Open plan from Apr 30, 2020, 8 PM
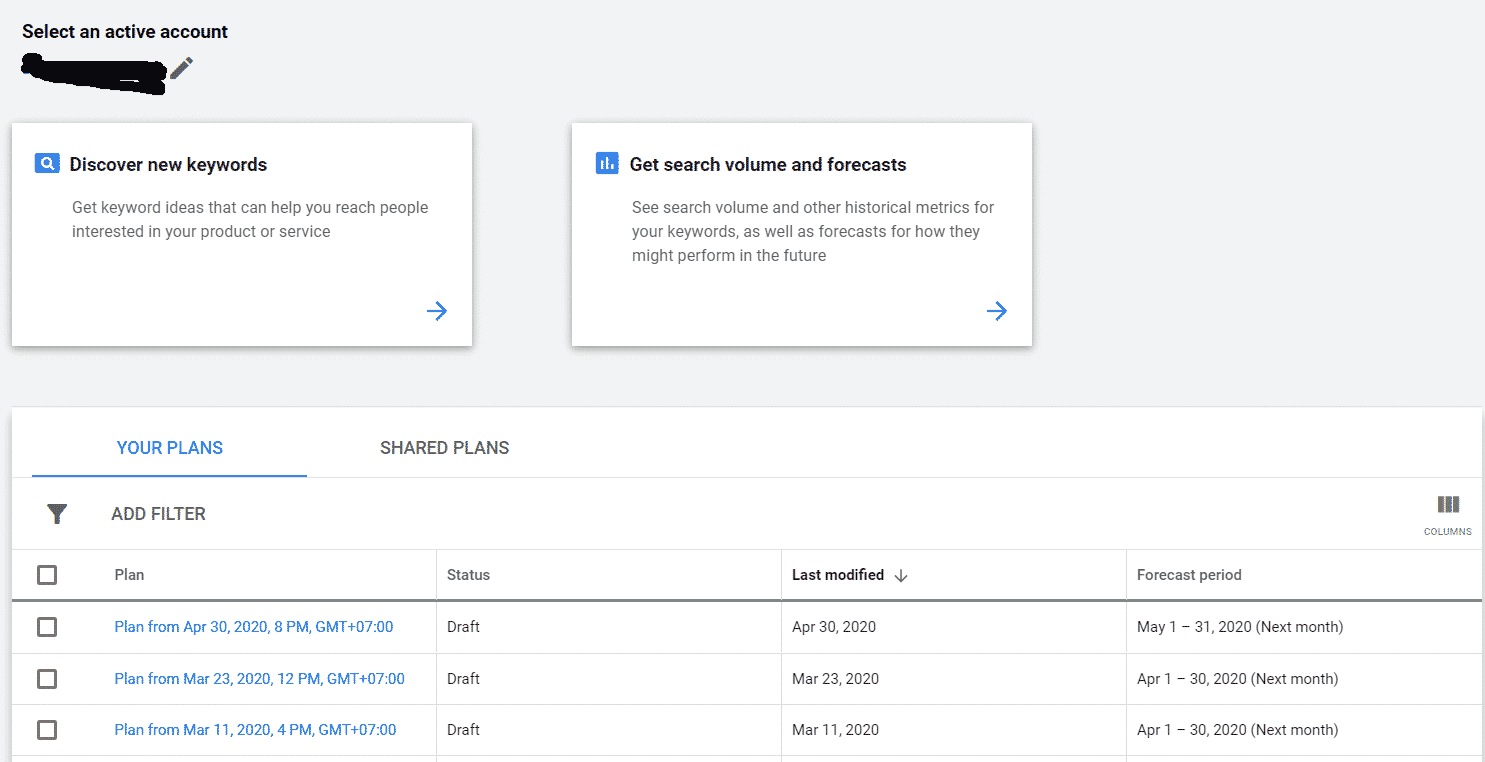The width and height of the screenshot is (1485, 762). click(254, 627)
